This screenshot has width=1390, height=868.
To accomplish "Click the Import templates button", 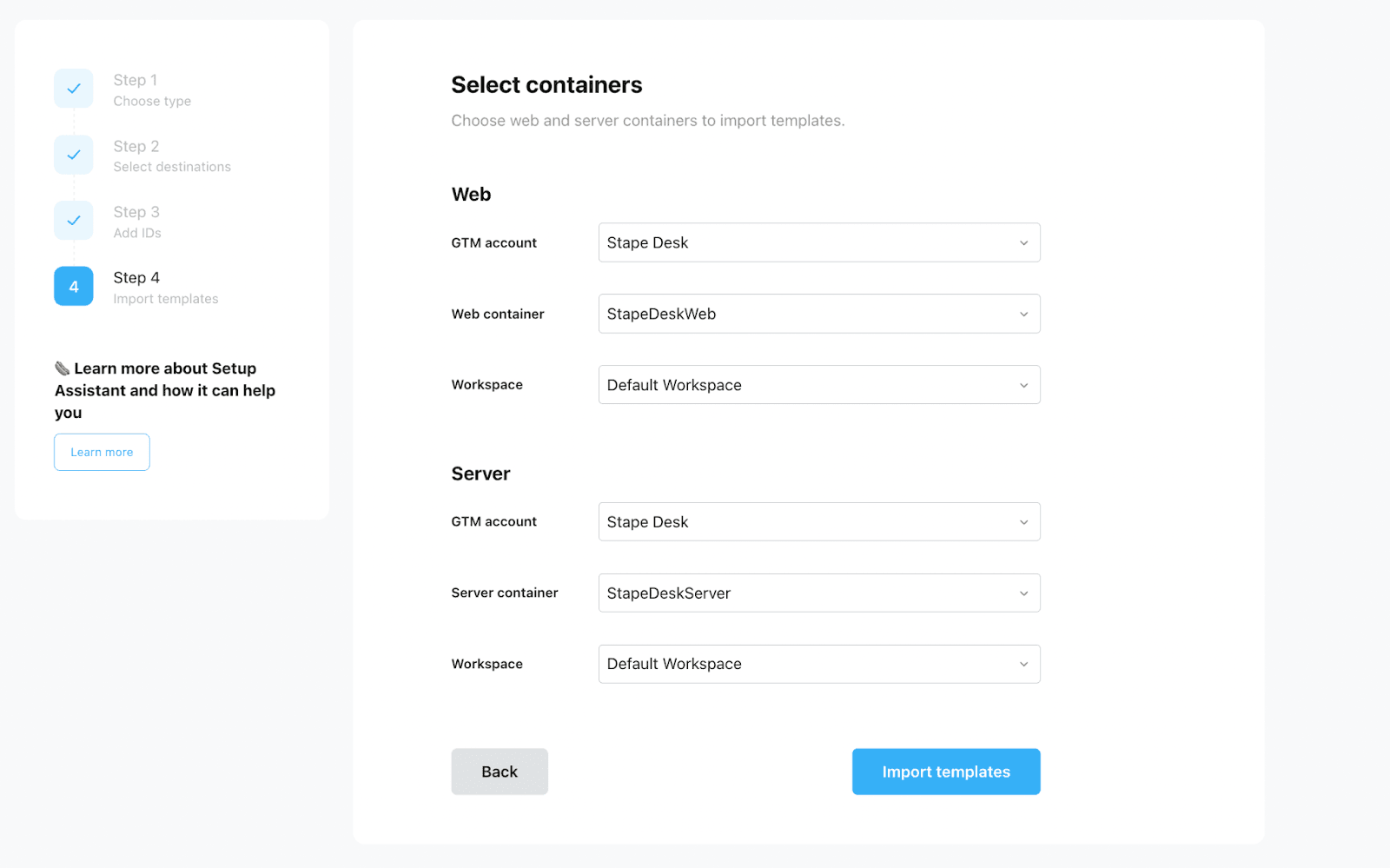I will point(946,772).
